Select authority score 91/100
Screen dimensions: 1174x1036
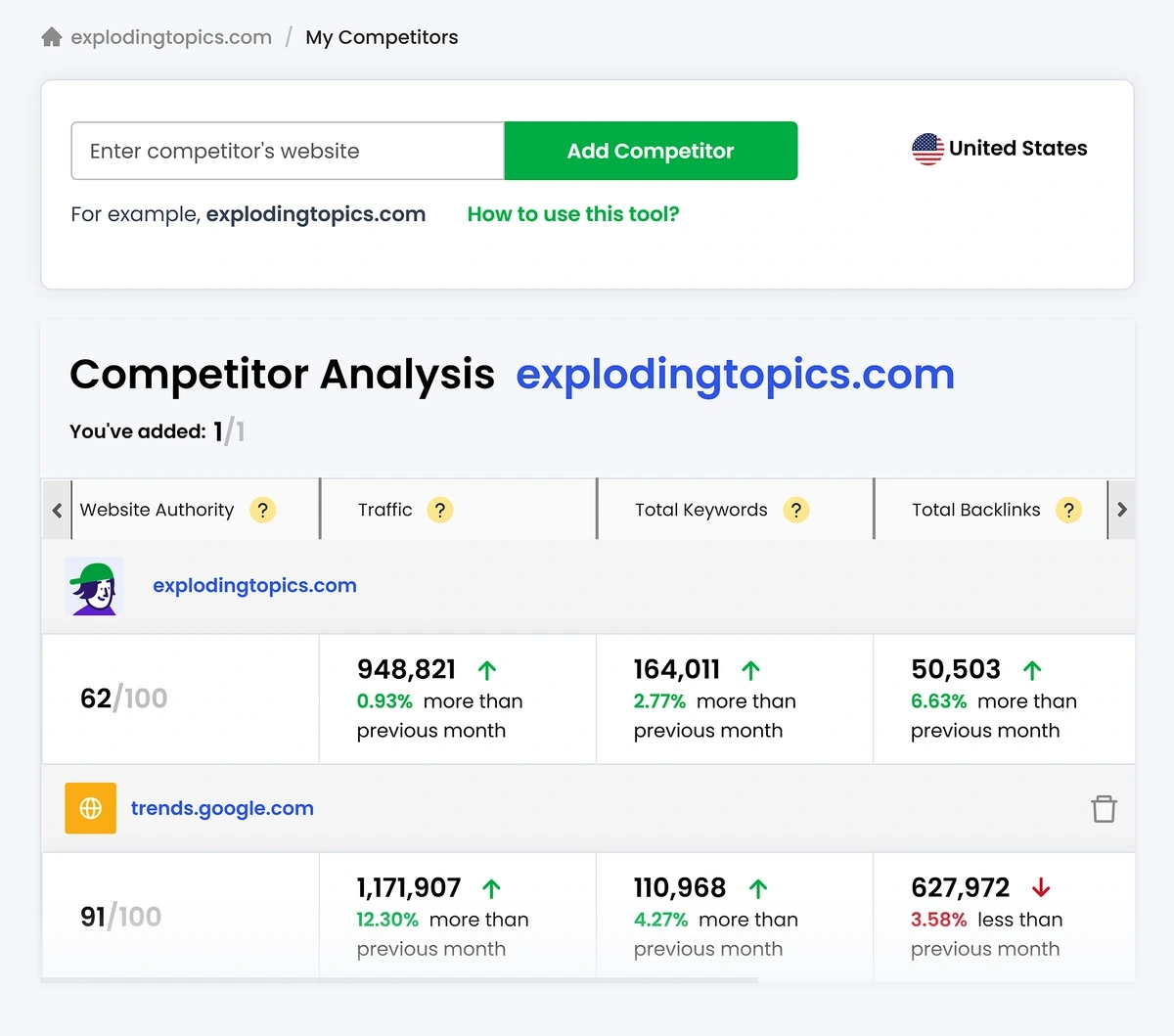coord(120,917)
